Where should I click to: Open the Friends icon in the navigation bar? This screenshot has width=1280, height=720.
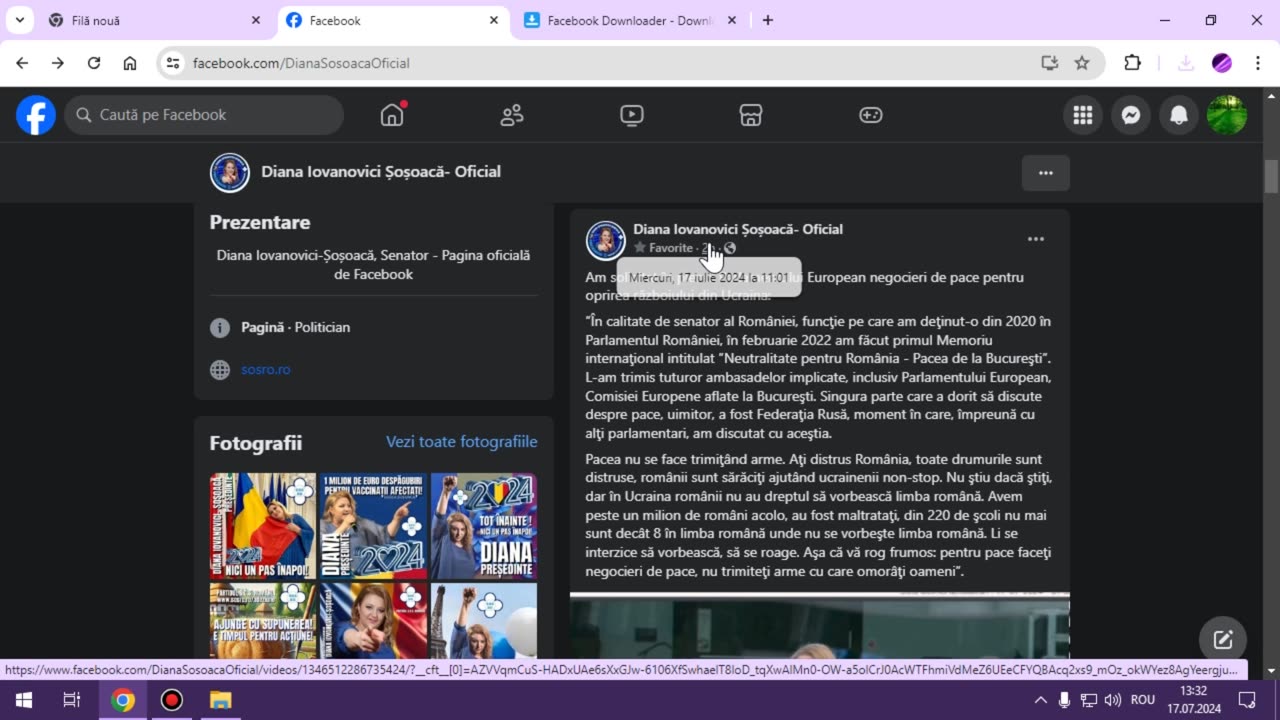click(512, 115)
